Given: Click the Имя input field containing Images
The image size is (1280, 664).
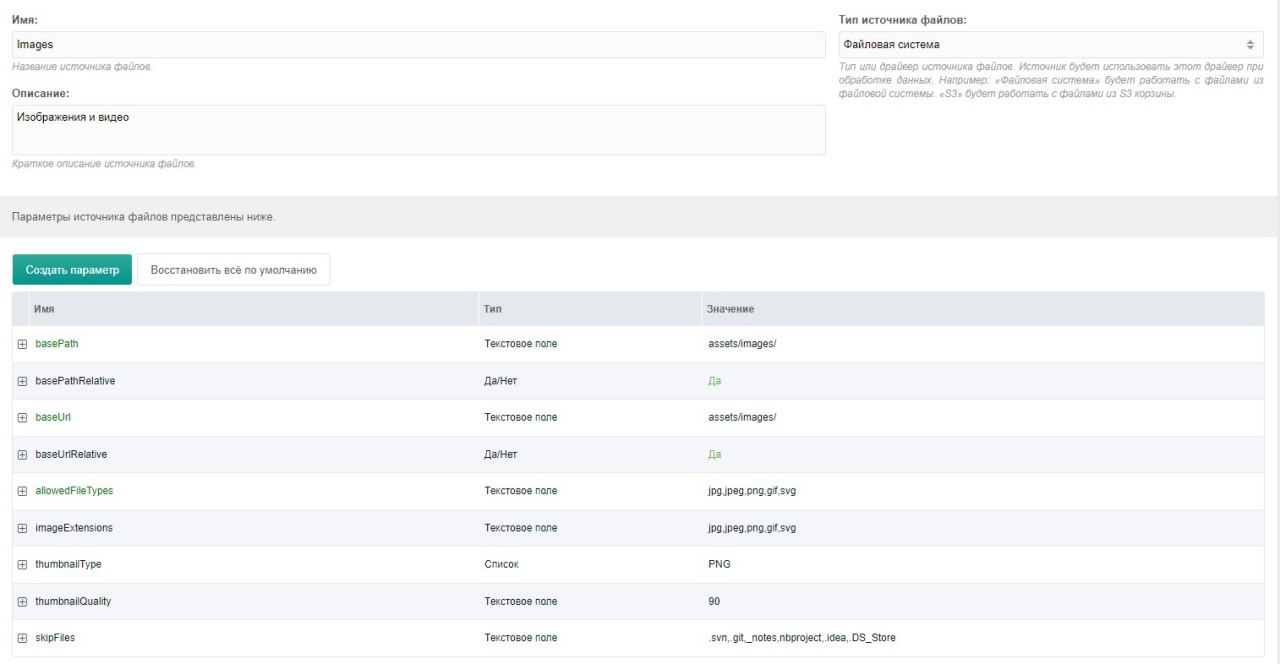Looking at the screenshot, I should point(418,45).
